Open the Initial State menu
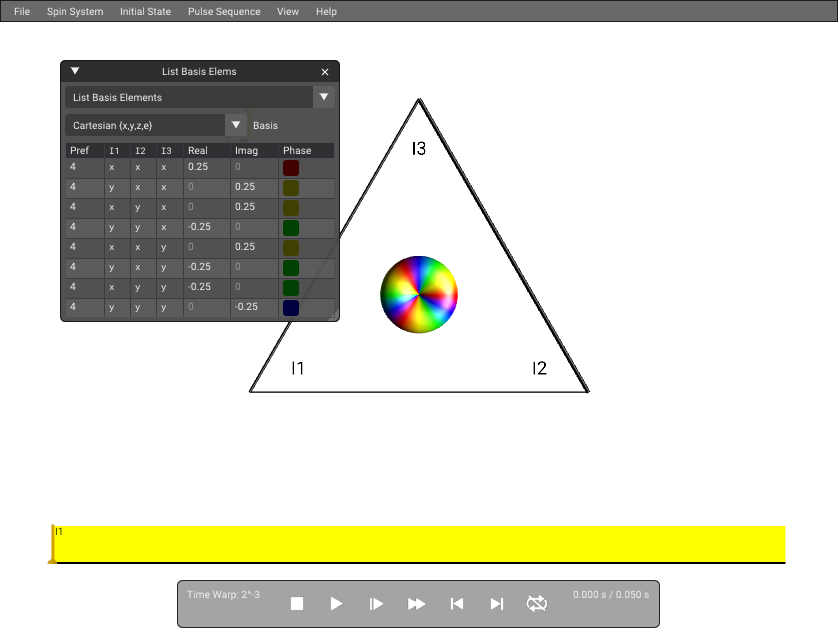838x628 pixels. pyautogui.click(x=145, y=11)
